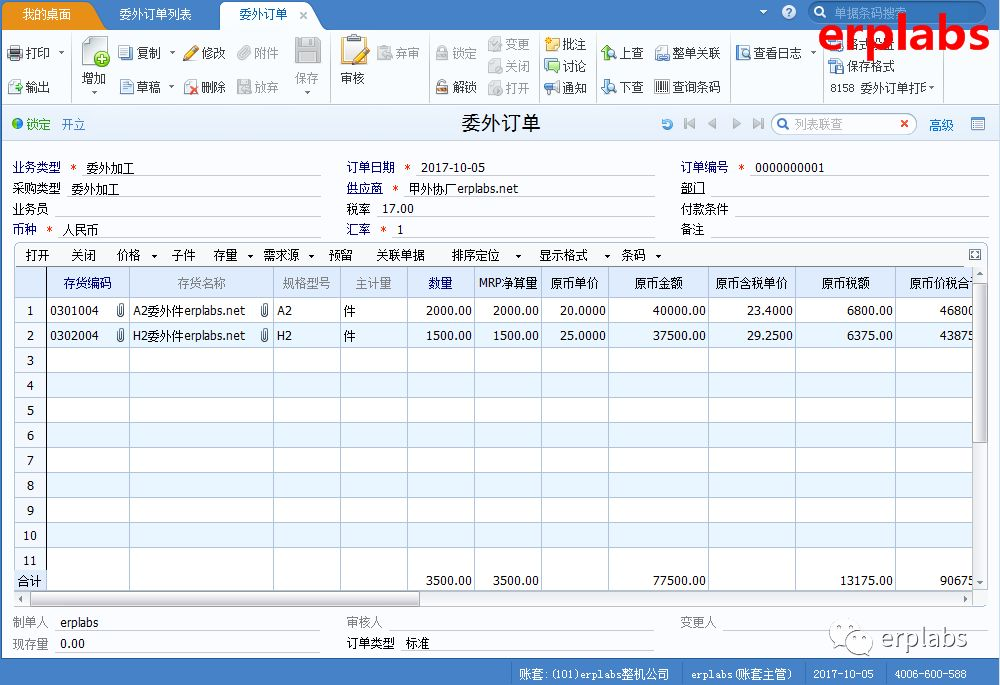Click the 保存格式 save format icon
The image size is (1000, 685).
tap(835, 66)
